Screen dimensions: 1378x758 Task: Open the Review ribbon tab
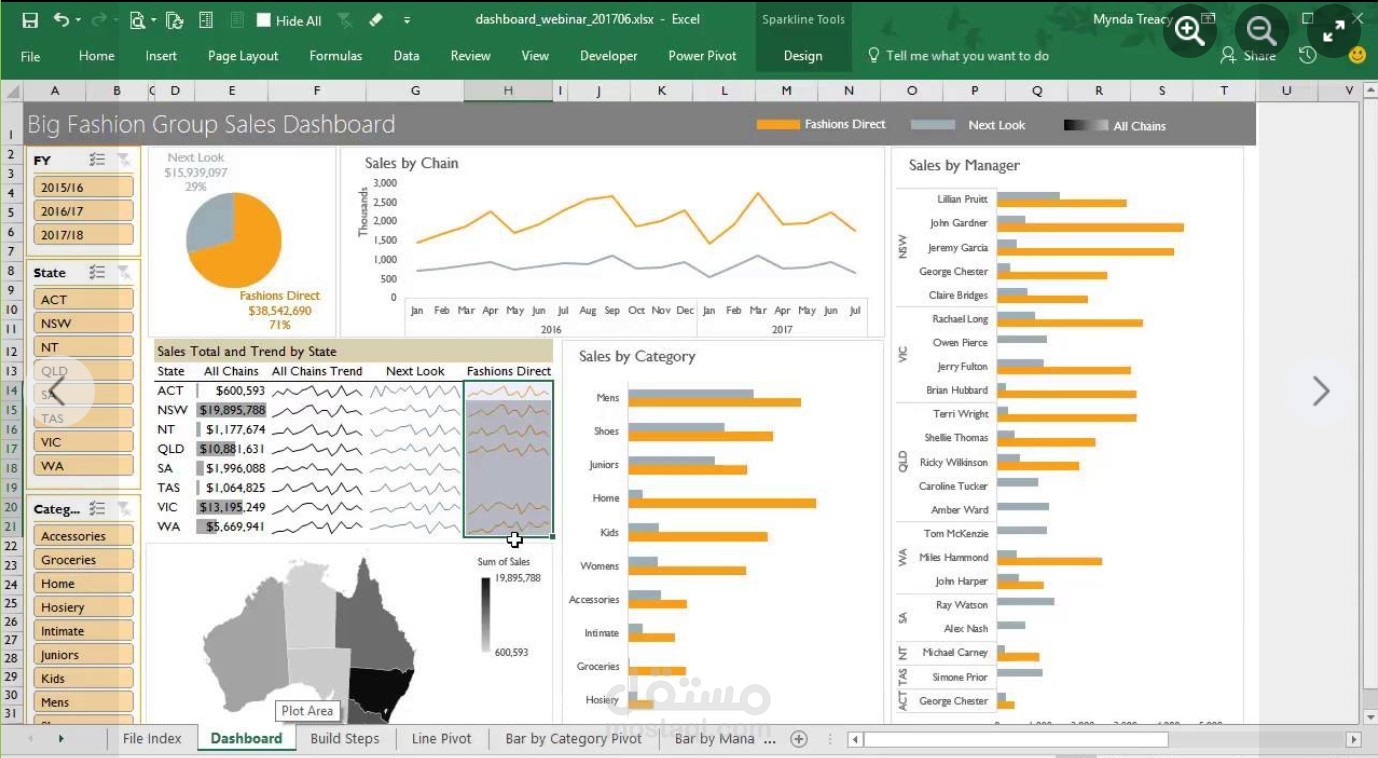click(471, 56)
